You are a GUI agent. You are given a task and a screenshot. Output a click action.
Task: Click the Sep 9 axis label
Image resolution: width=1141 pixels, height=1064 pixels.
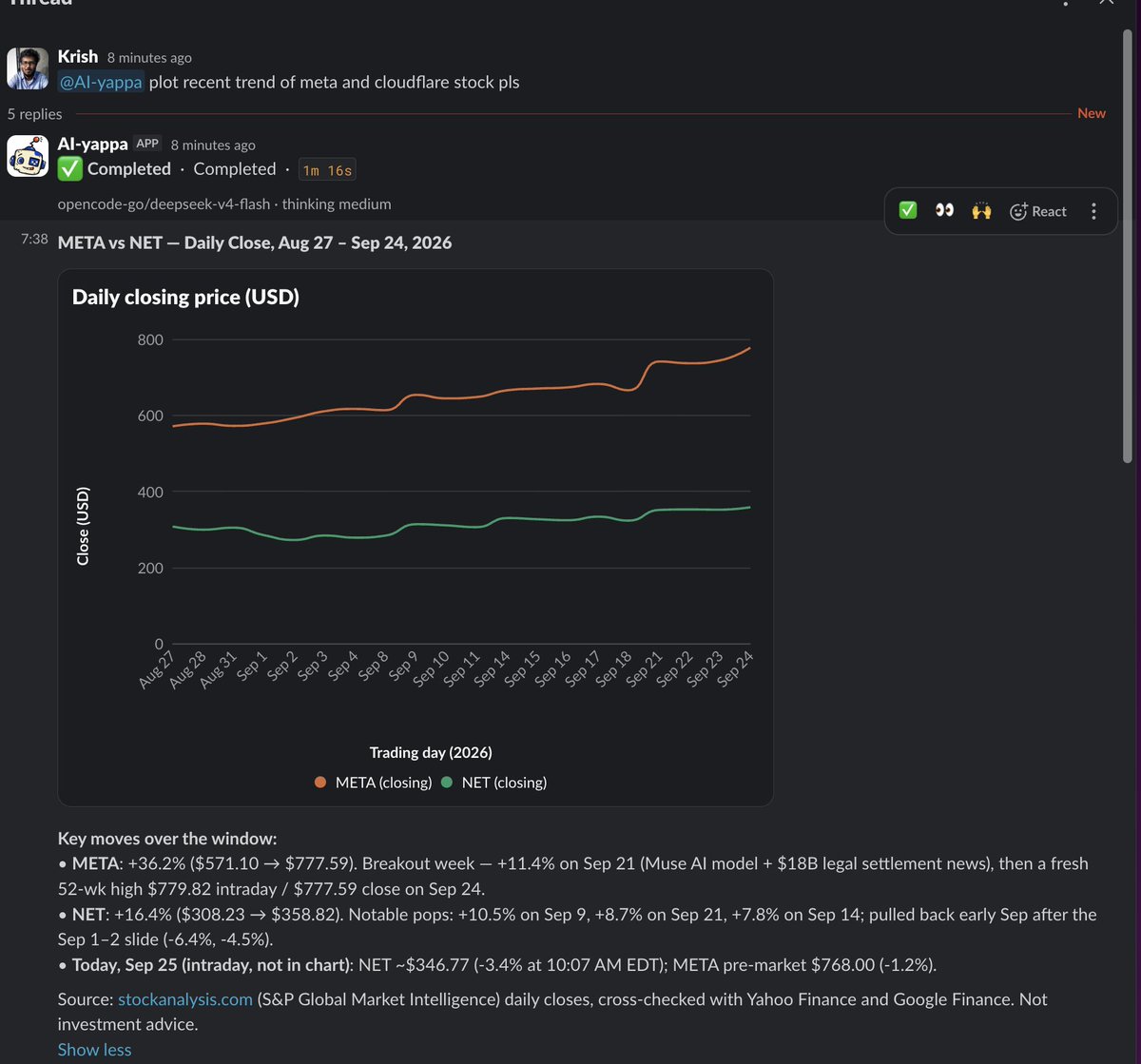click(x=404, y=668)
